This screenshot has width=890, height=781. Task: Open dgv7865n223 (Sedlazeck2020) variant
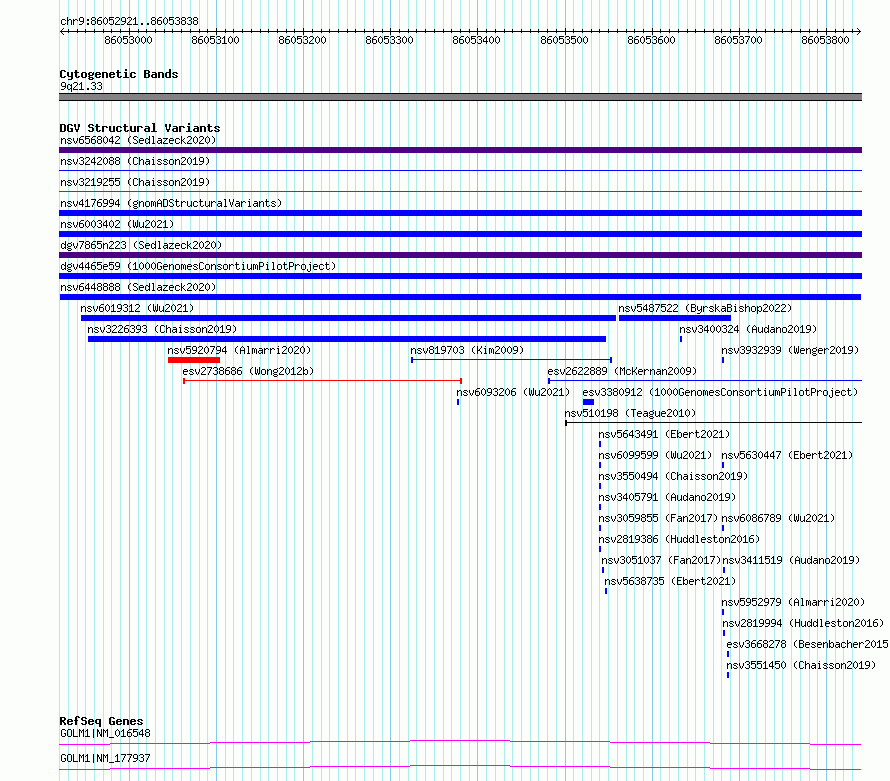point(141,245)
